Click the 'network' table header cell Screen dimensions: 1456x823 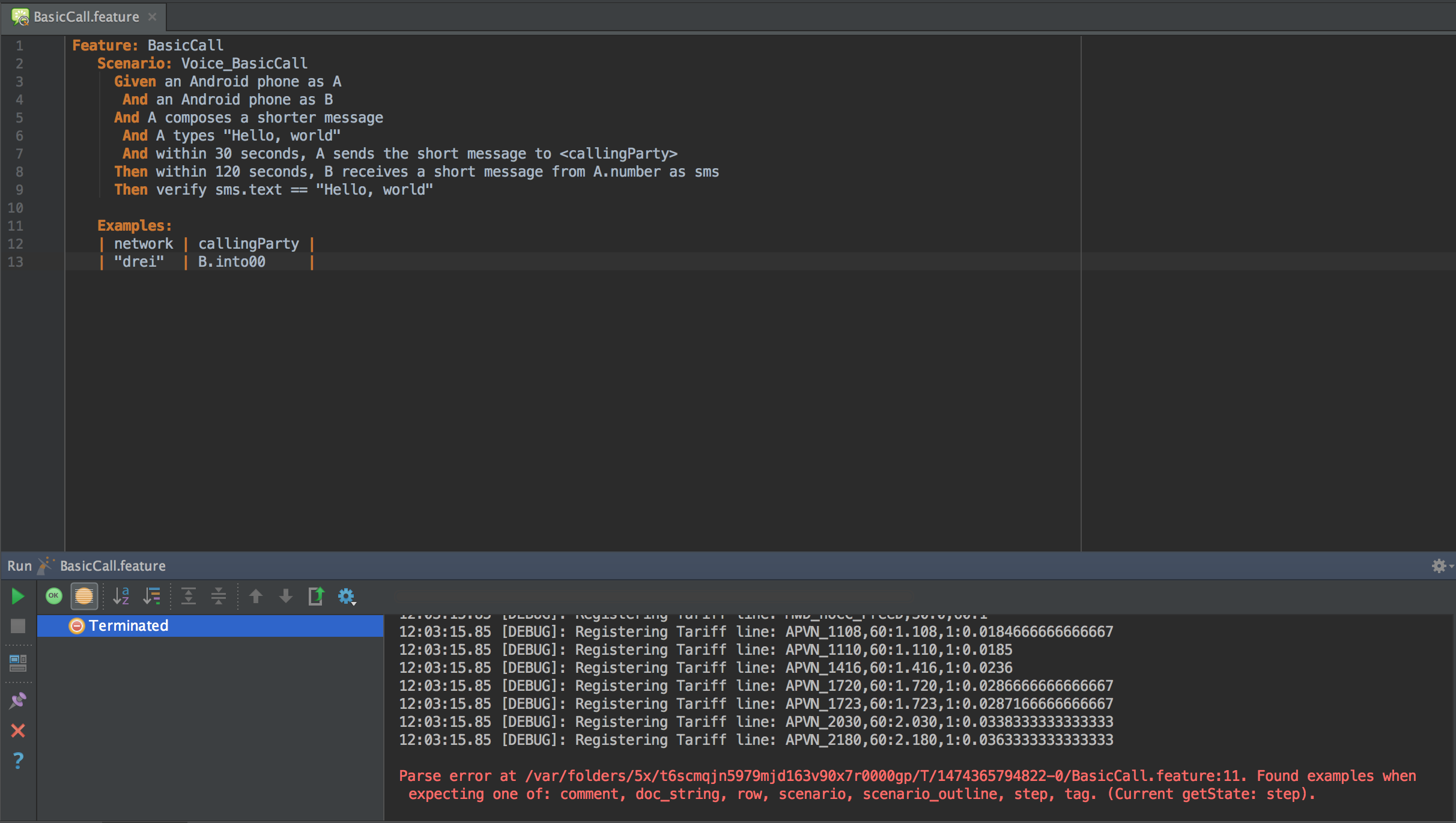[x=144, y=243]
